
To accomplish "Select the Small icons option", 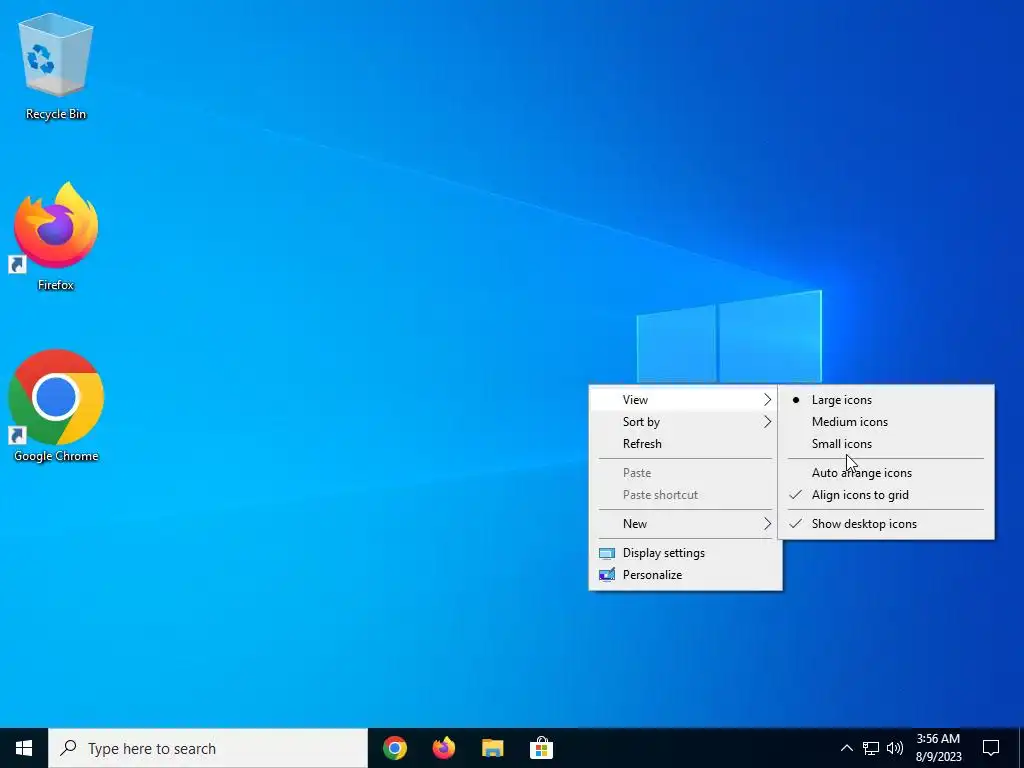I will point(886,444).
